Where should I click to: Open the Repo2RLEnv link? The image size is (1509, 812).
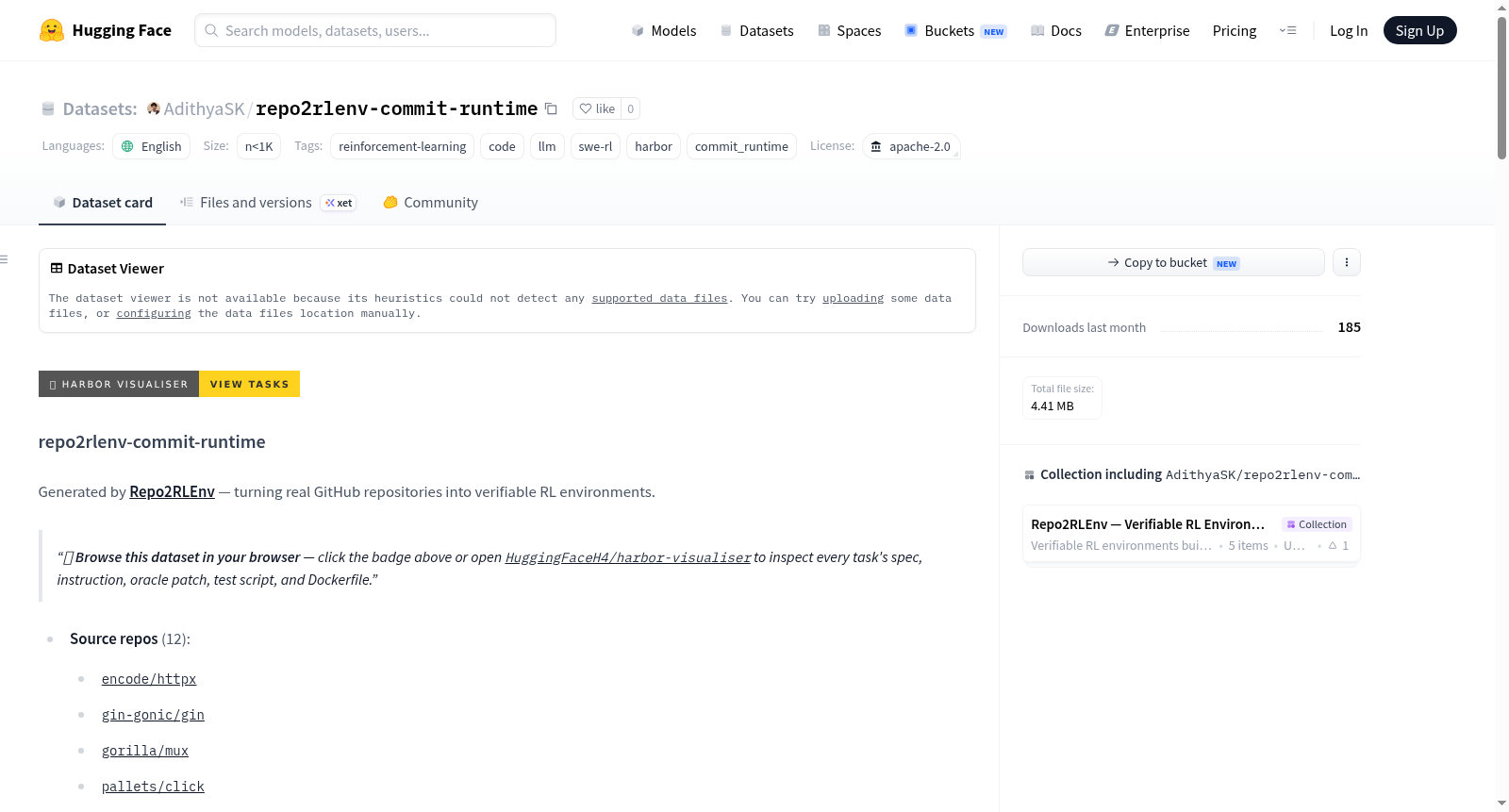pyautogui.click(x=172, y=491)
